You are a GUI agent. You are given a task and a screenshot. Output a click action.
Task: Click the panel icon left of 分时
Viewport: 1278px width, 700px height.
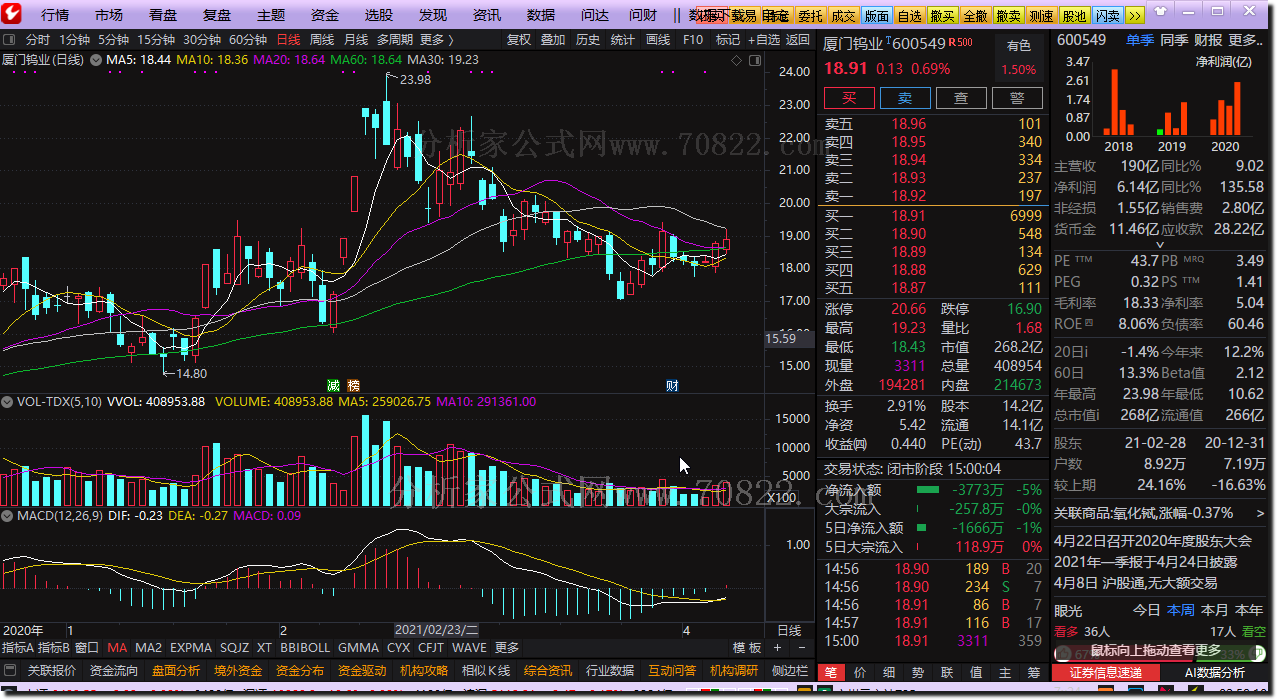pyautogui.click(x=9, y=40)
